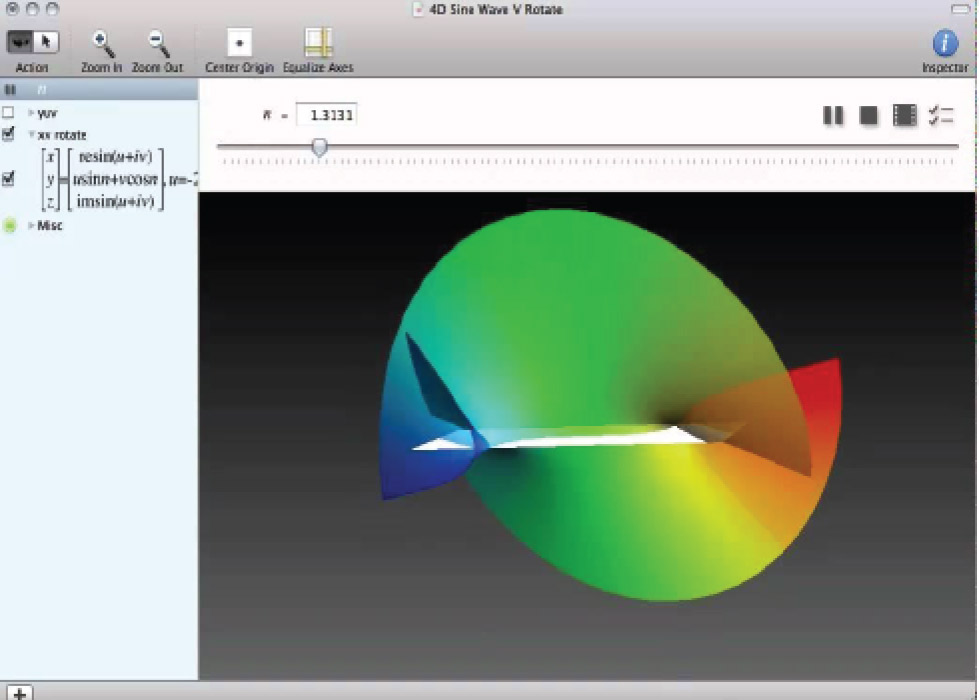Select the 'Misc' group label
The image size is (979, 700).
50,225
